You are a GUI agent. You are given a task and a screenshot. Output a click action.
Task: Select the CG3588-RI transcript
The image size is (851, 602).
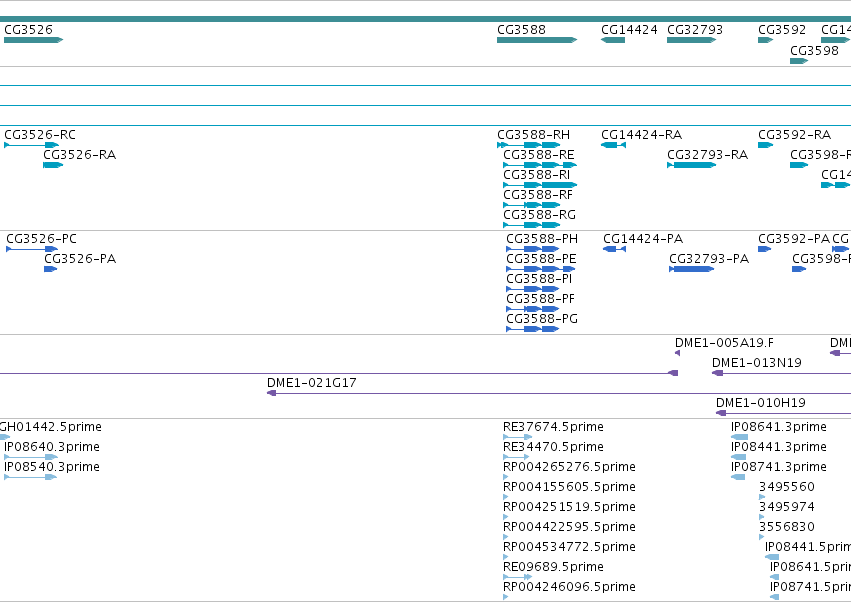coord(540,185)
